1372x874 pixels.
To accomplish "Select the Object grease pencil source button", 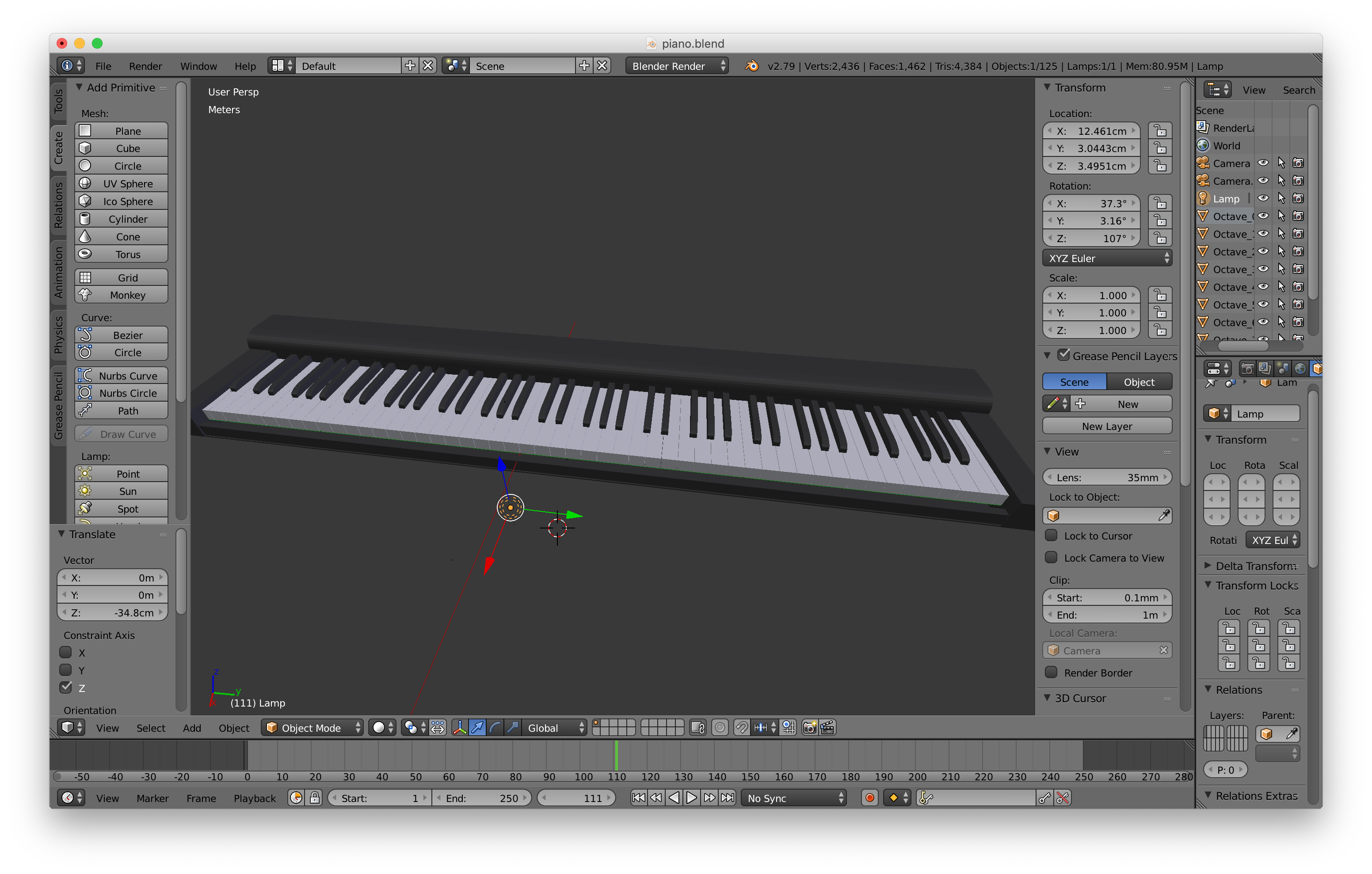I will pyautogui.click(x=1138, y=382).
